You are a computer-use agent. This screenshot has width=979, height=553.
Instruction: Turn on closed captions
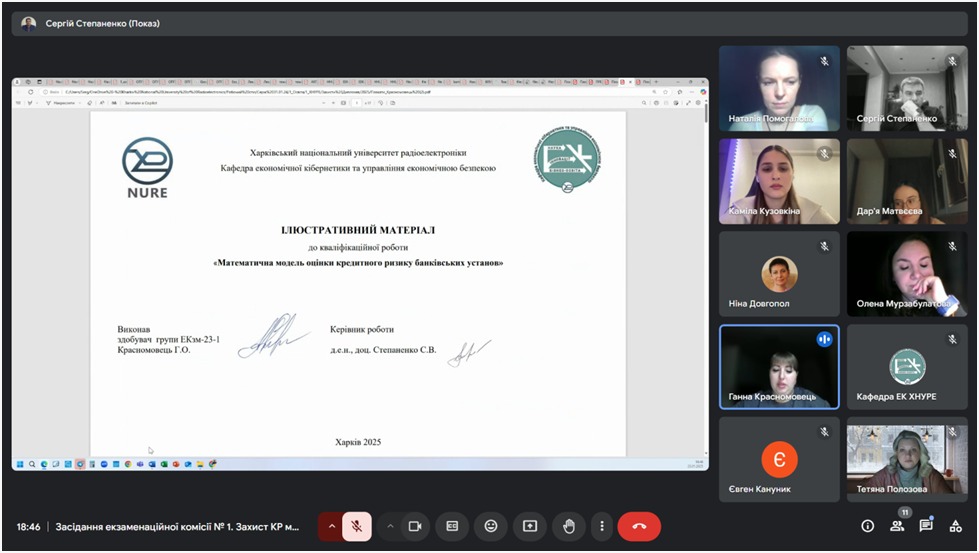pyautogui.click(x=452, y=526)
